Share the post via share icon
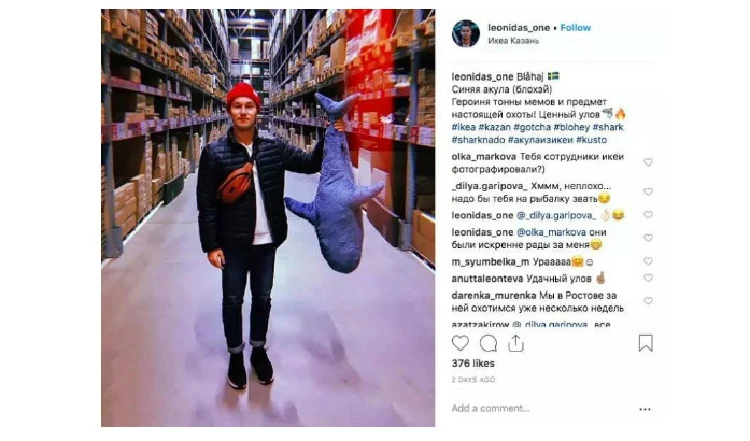Viewport: 750px width, 441px height. tap(516, 343)
